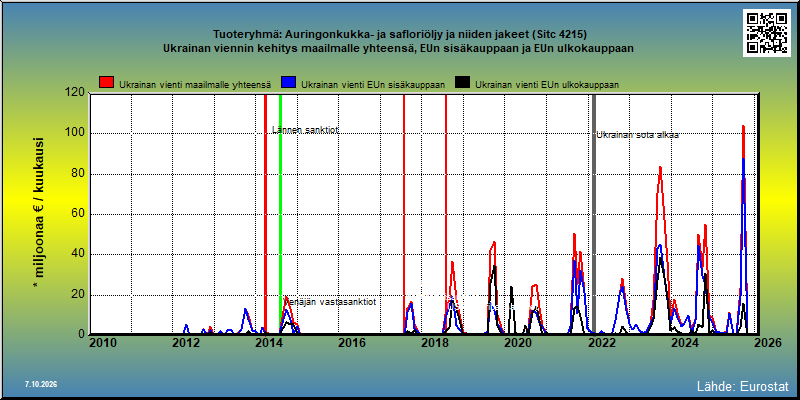Click the y-axis value '100'

[74, 133]
